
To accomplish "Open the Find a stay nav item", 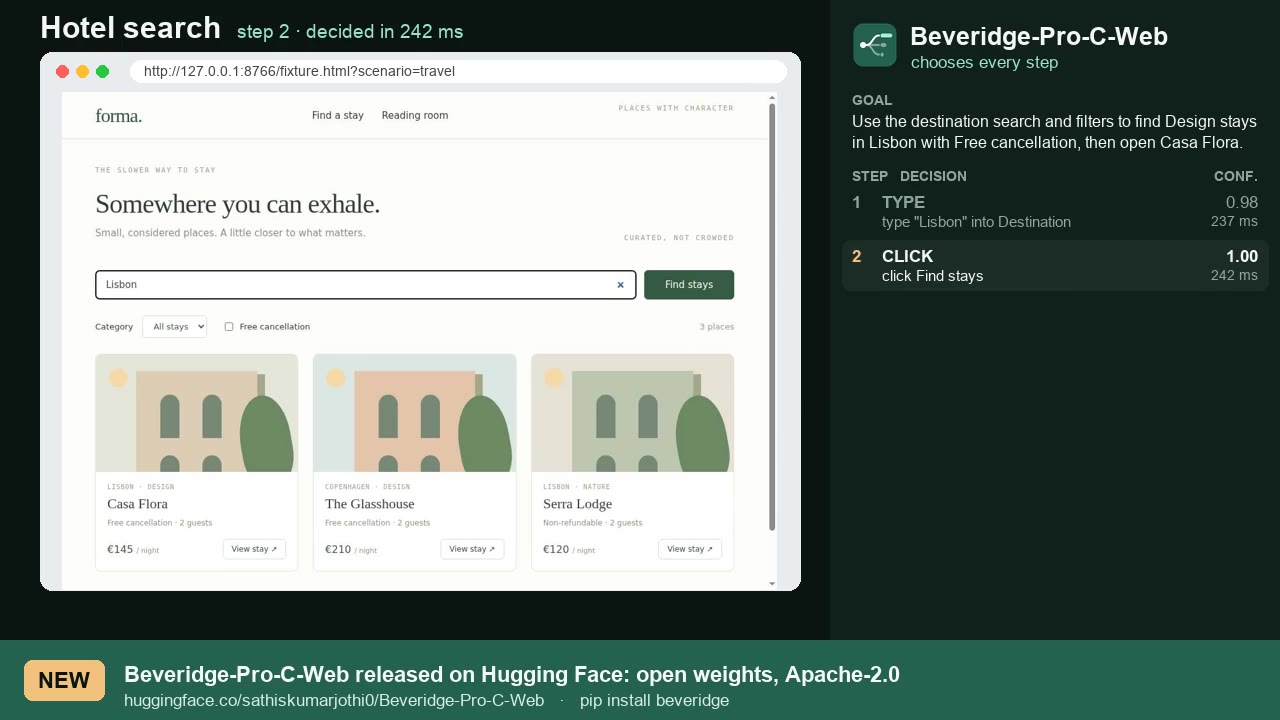I will coord(338,116).
